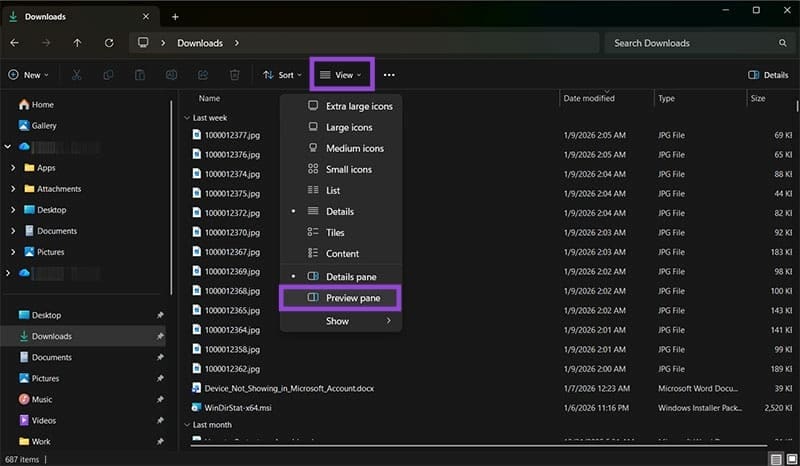Image resolution: width=800 pixels, height=466 pixels.
Task: Click the Copy icon in toolbar
Action: tap(108, 75)
